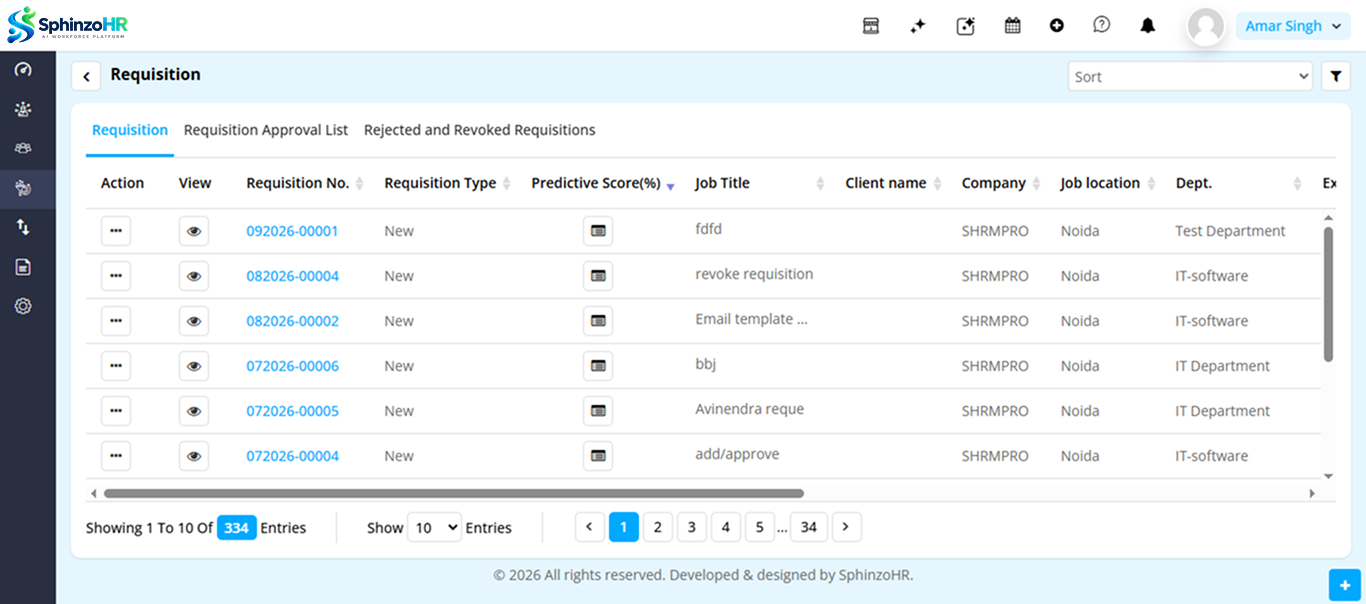
Task: Open the settings gear in the sidebar
Action: [23, 306]
